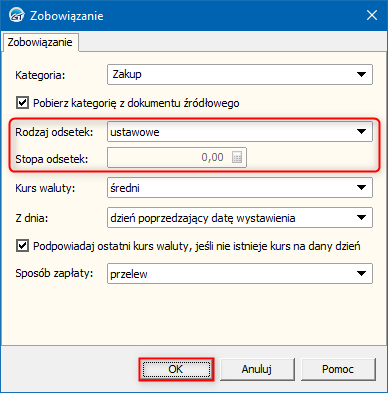
Task: Open the calculator icon in Stopa odsetek field
Action: click(x=237, y=157)
